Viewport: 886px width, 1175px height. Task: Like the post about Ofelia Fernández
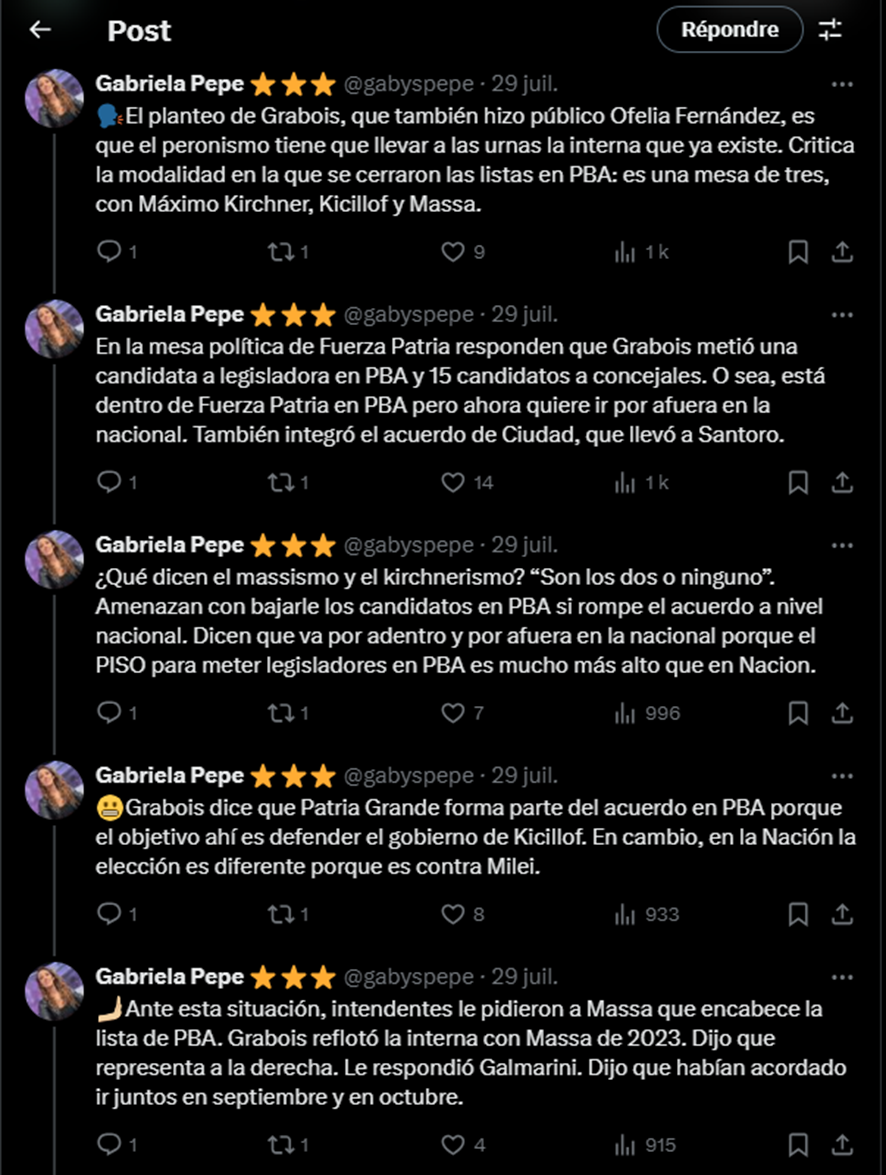454,252
